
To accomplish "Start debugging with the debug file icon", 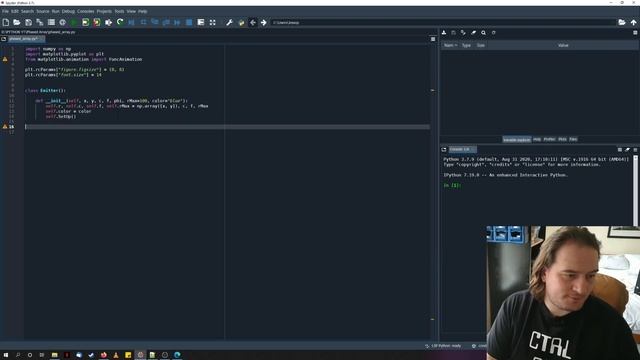I will tap(131, 22).
